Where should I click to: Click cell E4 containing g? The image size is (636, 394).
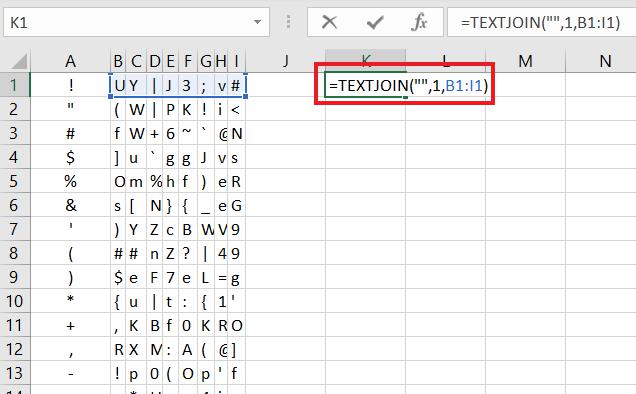171,157
